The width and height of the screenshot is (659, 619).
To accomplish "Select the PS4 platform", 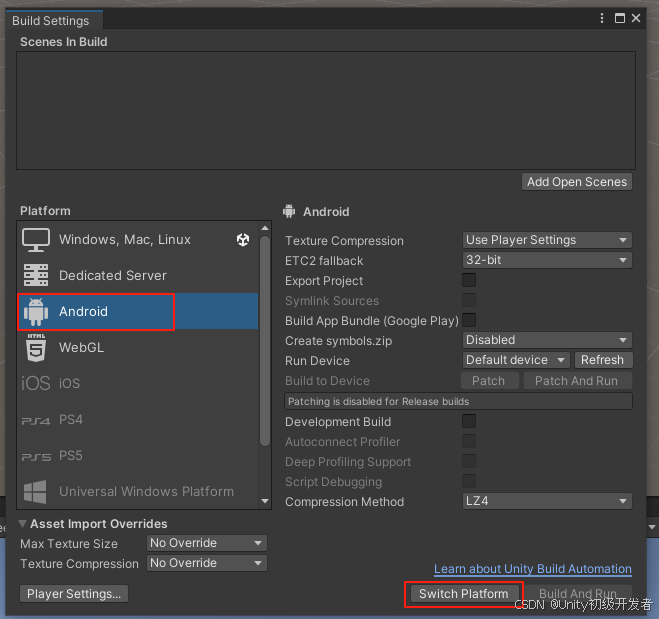I will pos(138,419).
